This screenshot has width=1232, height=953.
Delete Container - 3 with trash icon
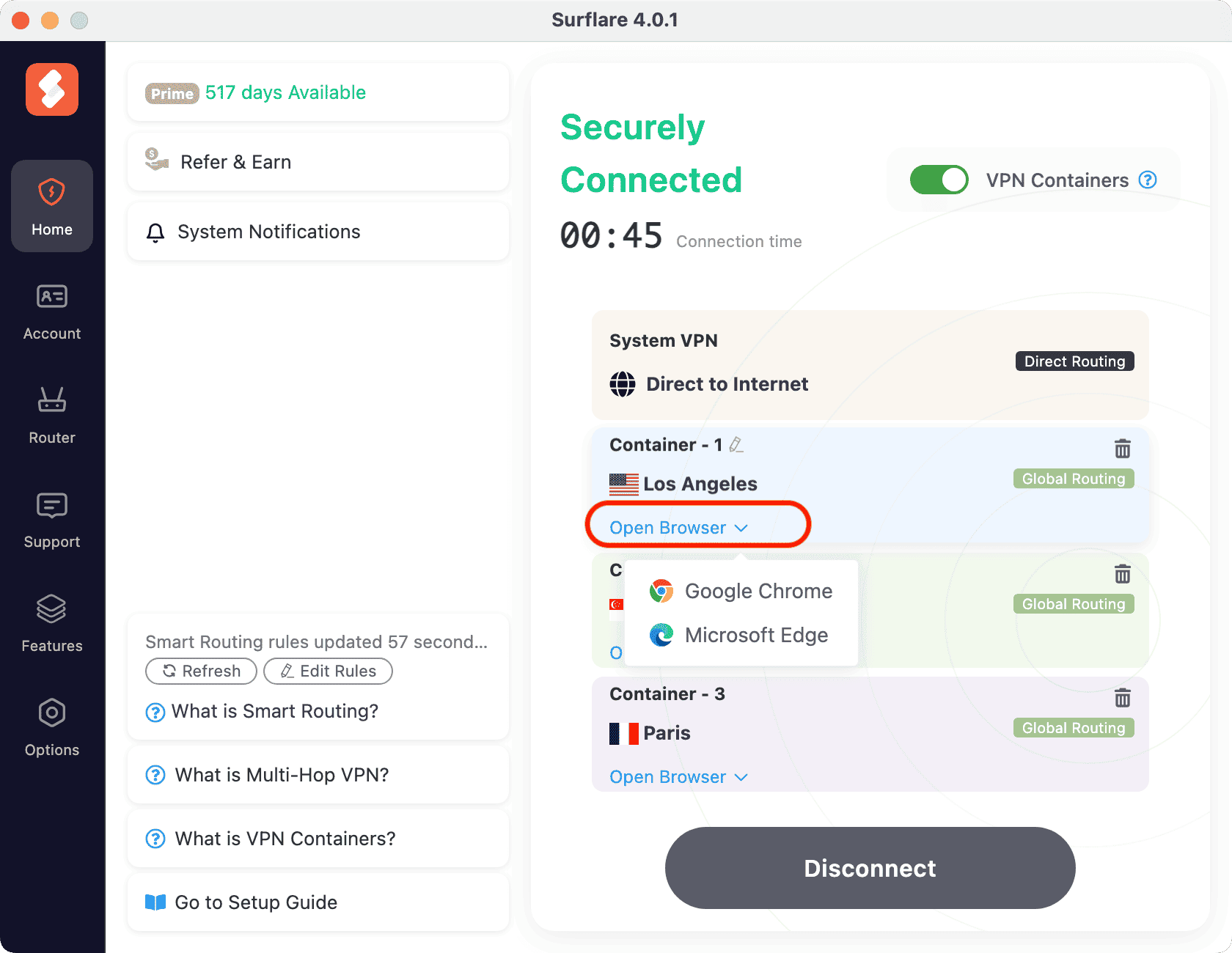[1122, 697]
